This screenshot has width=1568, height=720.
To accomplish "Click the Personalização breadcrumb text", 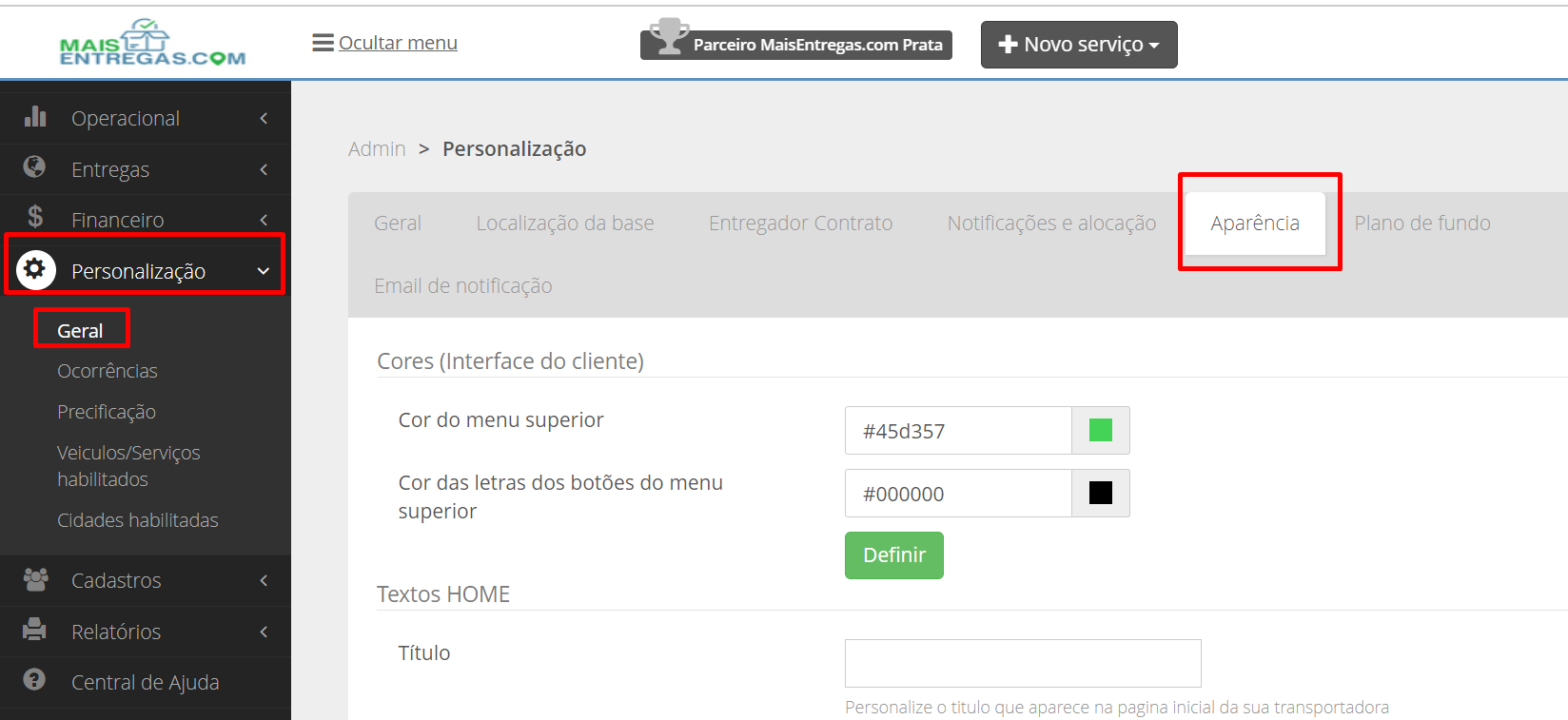I will pyautogui.click(x=515, y=149).
